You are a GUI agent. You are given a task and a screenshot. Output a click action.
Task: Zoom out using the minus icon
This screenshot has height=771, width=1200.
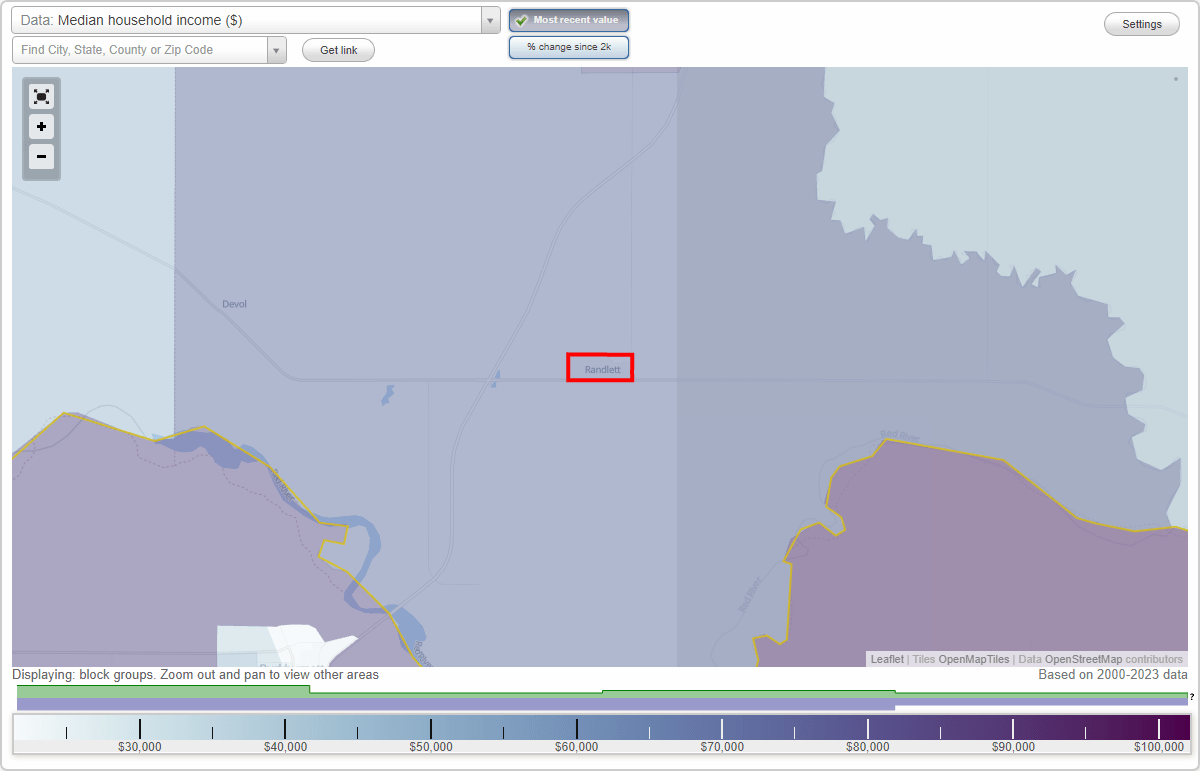pyautogui.click(x=41, y=156)
